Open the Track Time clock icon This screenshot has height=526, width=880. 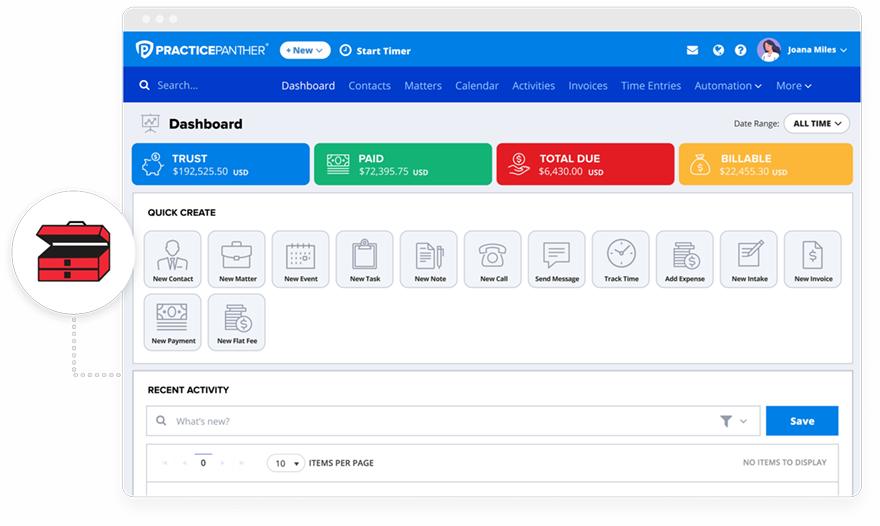click(621, 259)
